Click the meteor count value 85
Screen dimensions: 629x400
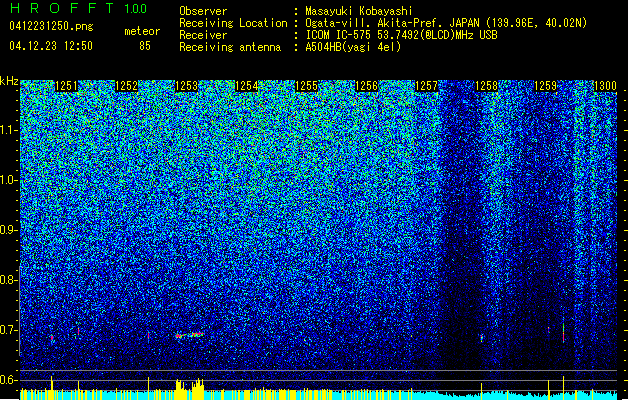coord(145,46)
